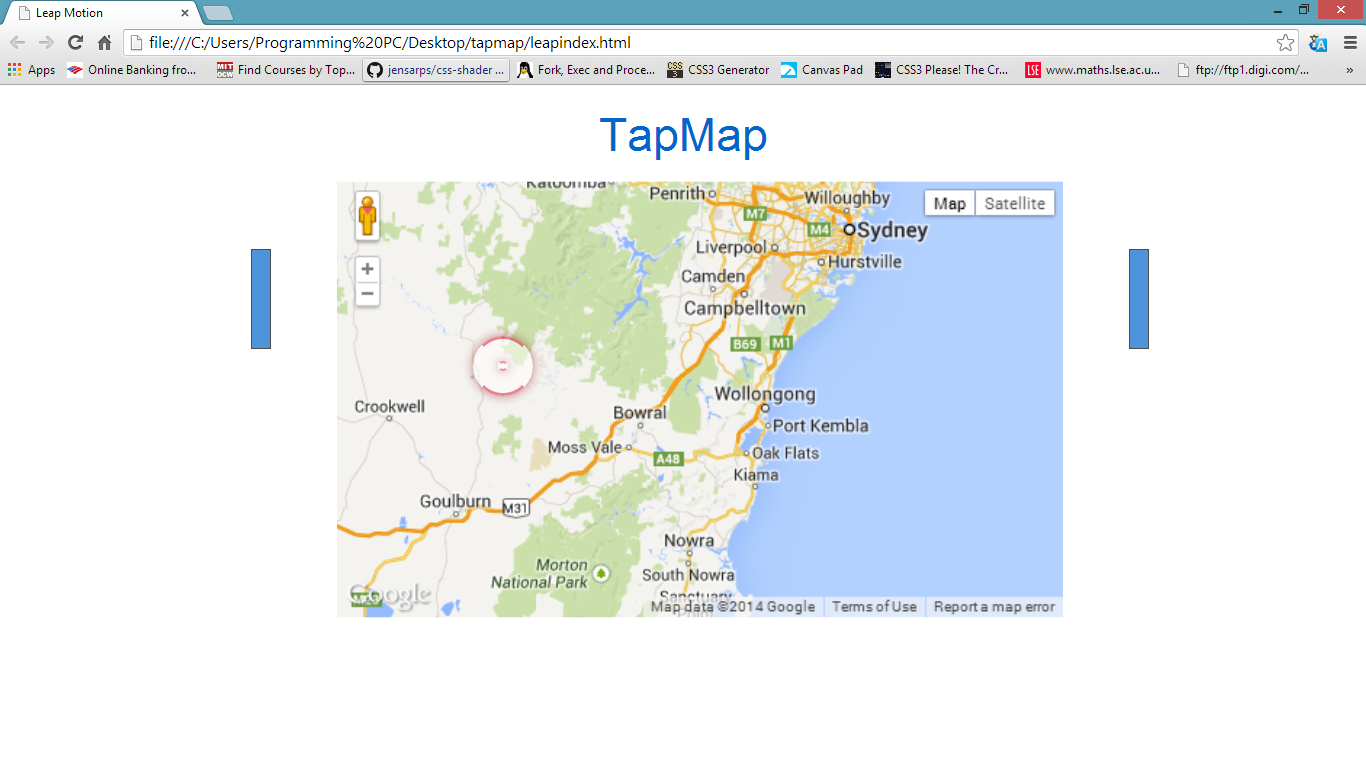The height and width of the screenshot is (768, 1366).
Task: Click the M7 road shield
Action: [755, 214]
